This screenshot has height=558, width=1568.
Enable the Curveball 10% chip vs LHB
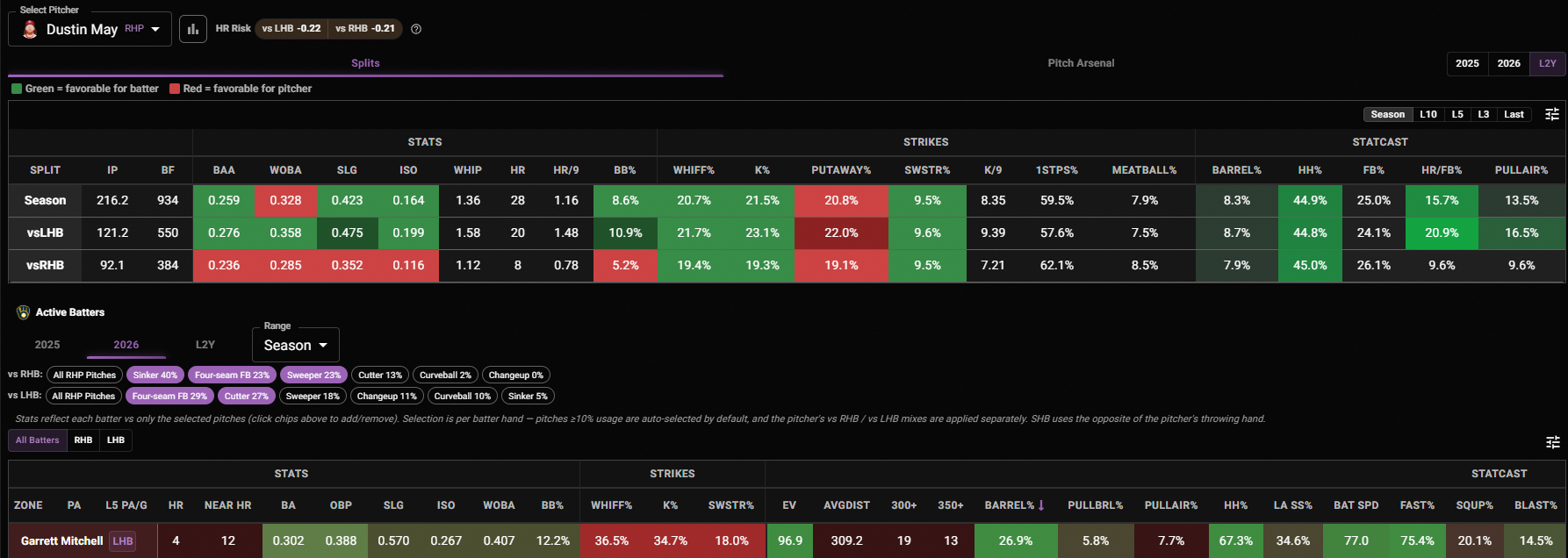(x=463, y=396)
